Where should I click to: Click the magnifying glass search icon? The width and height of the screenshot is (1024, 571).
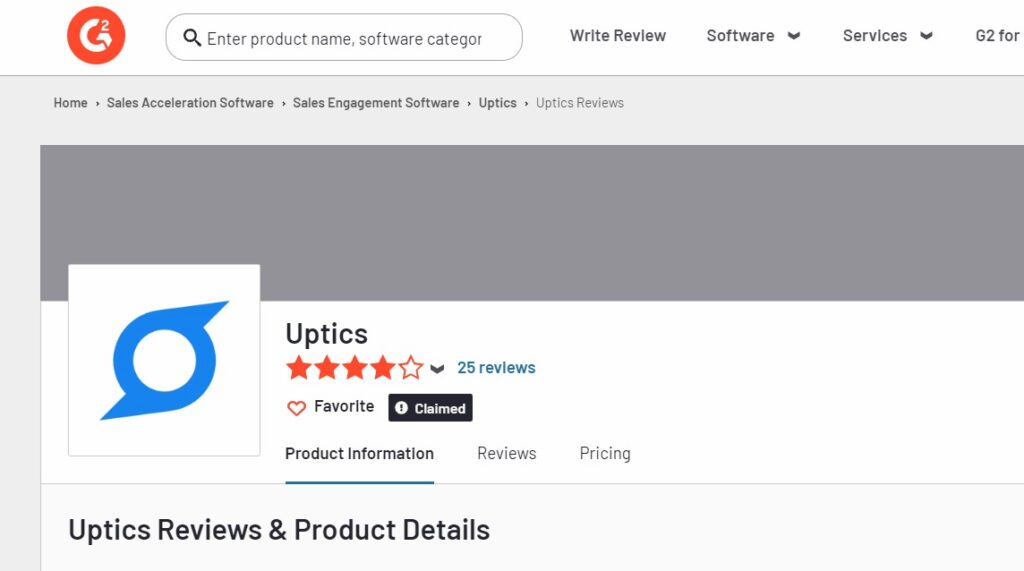pos(191,38)
